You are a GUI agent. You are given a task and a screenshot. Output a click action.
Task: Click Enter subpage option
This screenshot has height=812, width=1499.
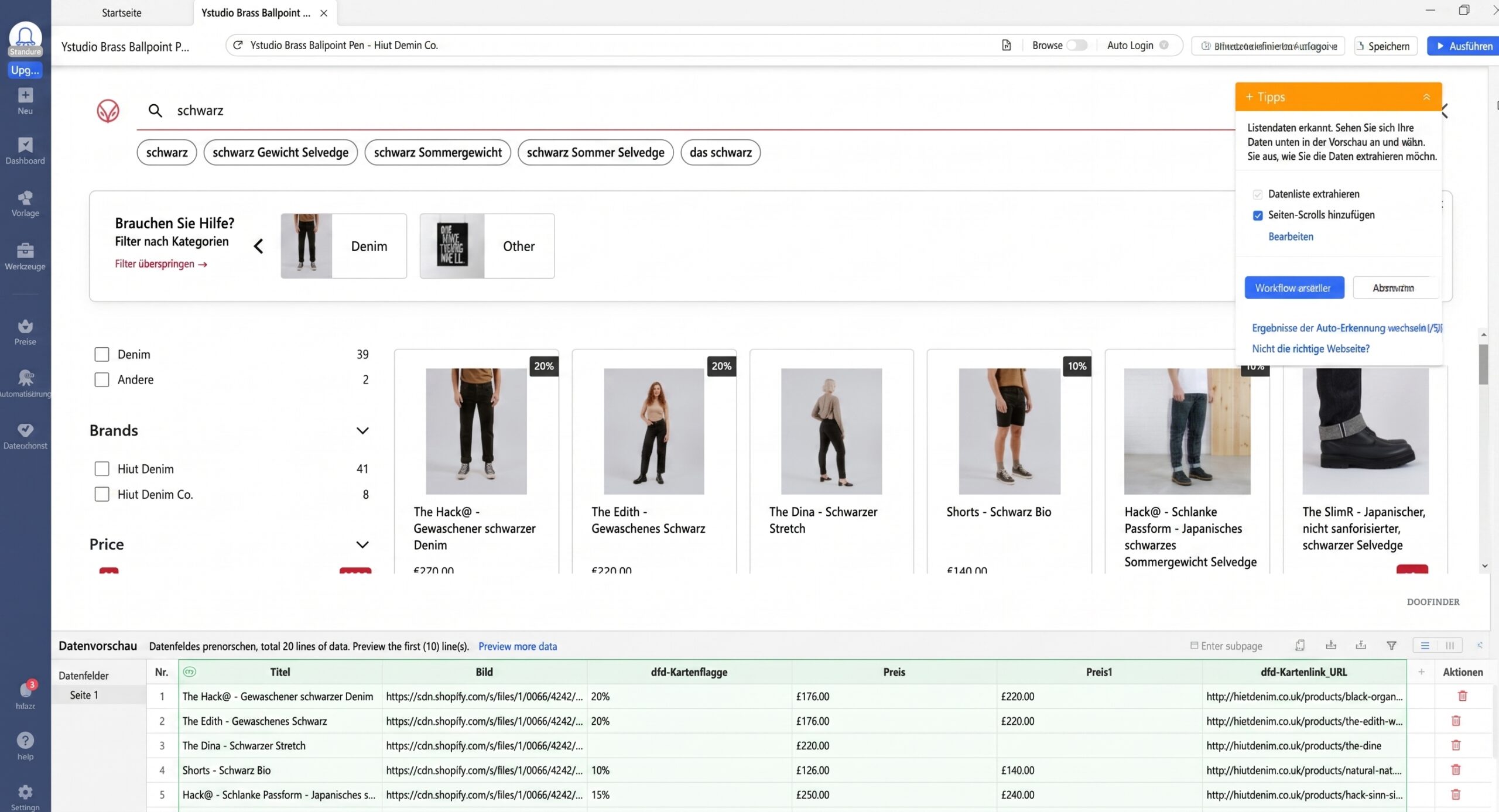pyautogui.click(x=1226, y=646)
